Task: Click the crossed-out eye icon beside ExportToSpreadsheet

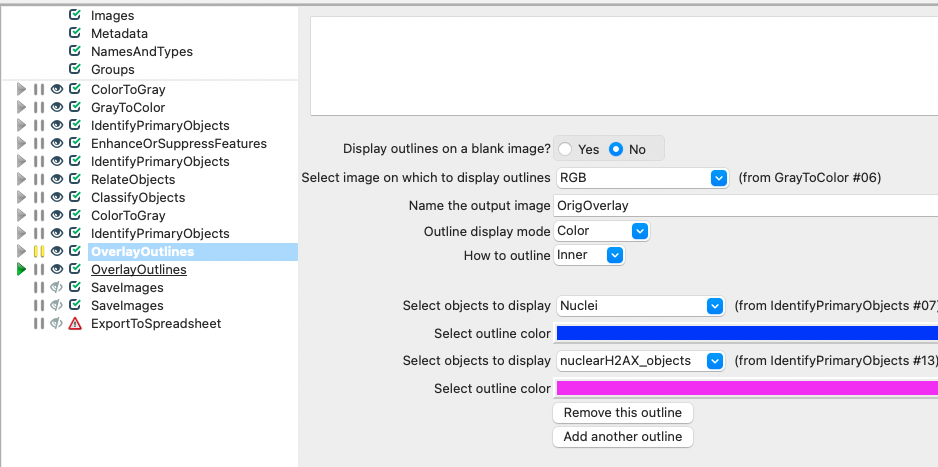Action: point(57,324)
